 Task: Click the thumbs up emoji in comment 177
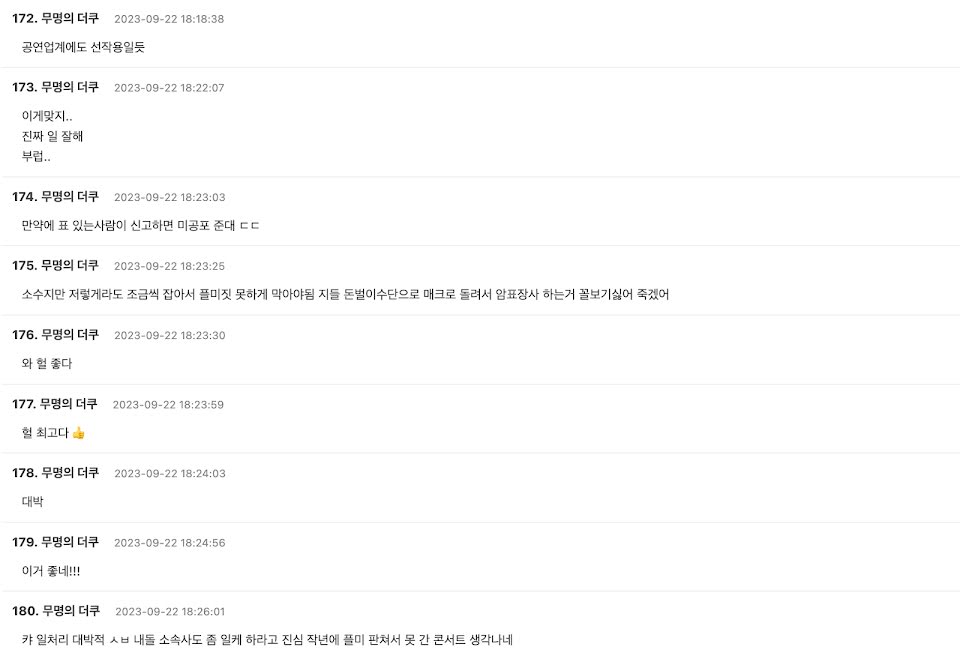78,433
